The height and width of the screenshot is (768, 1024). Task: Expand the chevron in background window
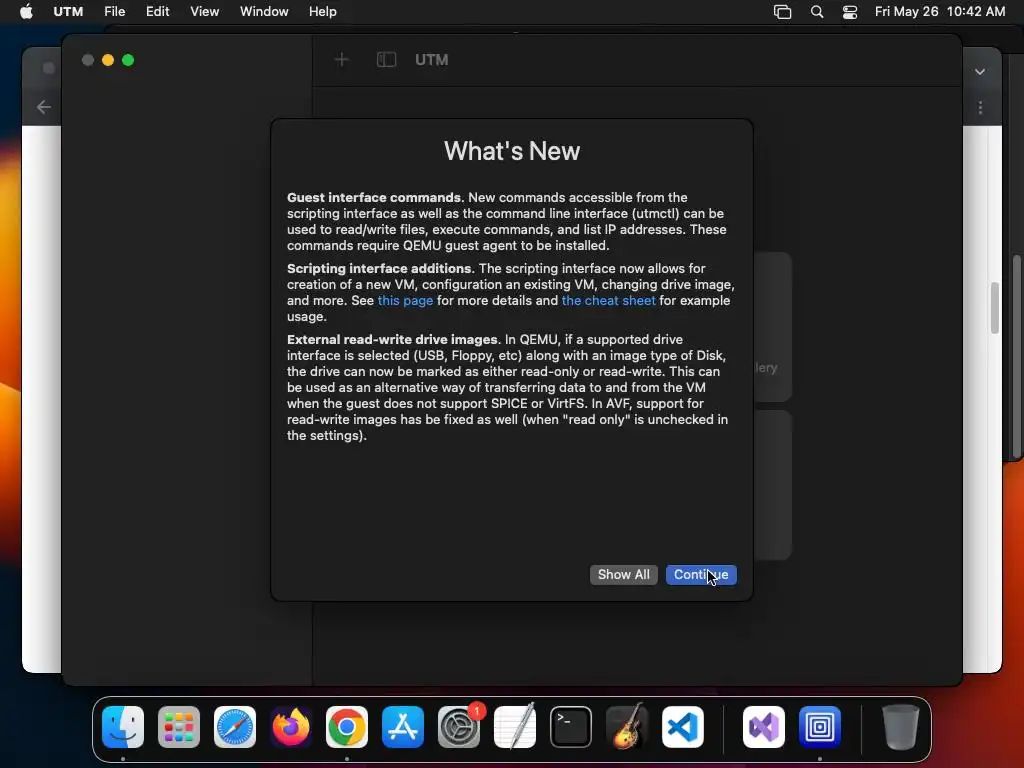coord(980,72)
